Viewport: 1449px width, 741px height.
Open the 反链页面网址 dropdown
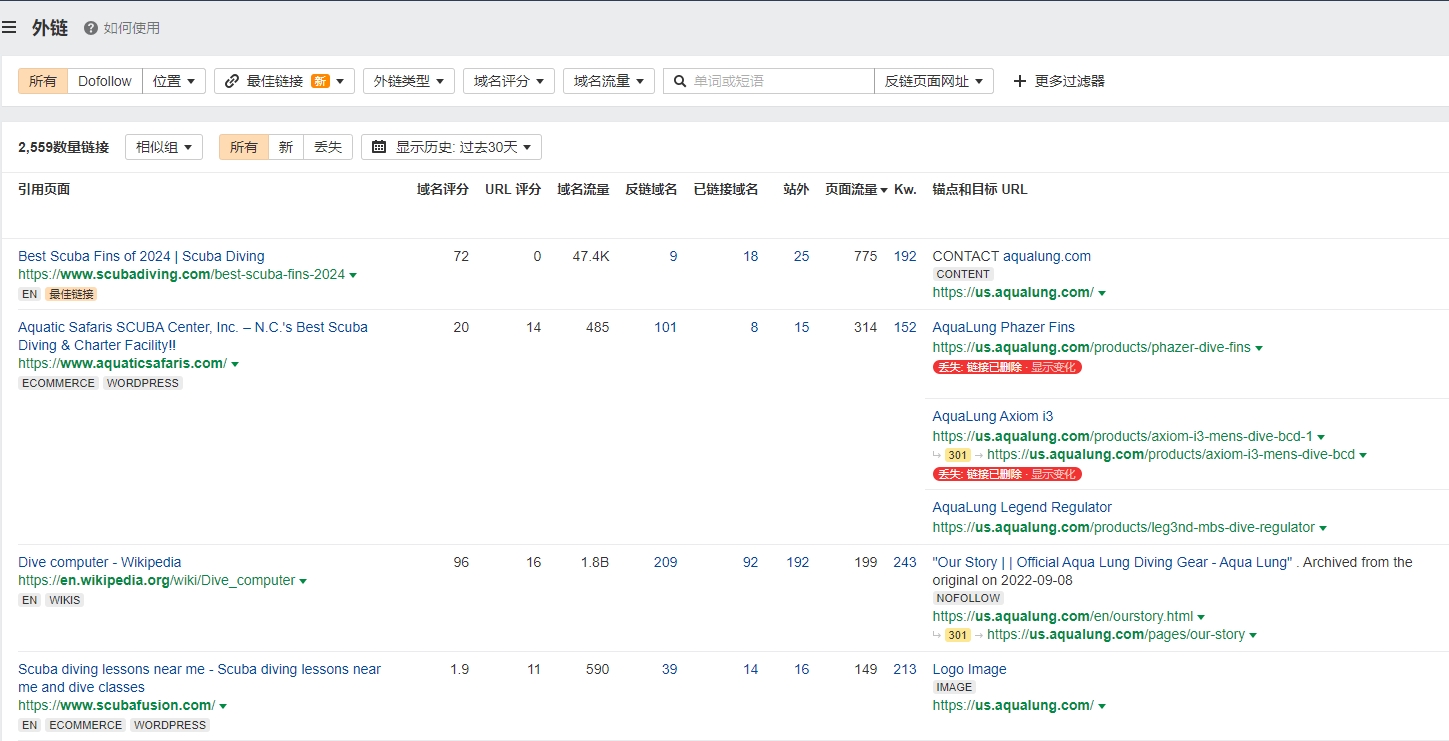934,81
